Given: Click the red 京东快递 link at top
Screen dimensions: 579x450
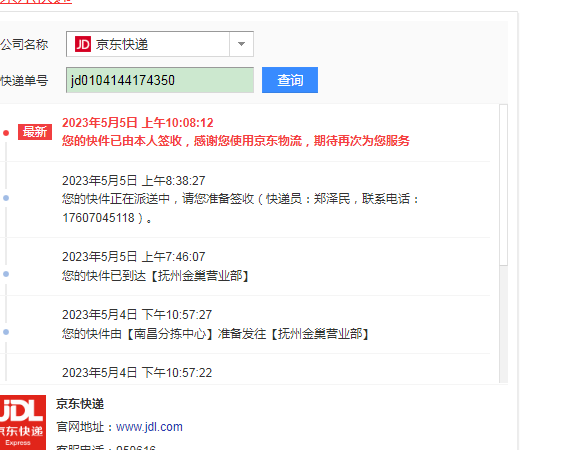Looking at the screenshot, I should [x=36, y=1].
